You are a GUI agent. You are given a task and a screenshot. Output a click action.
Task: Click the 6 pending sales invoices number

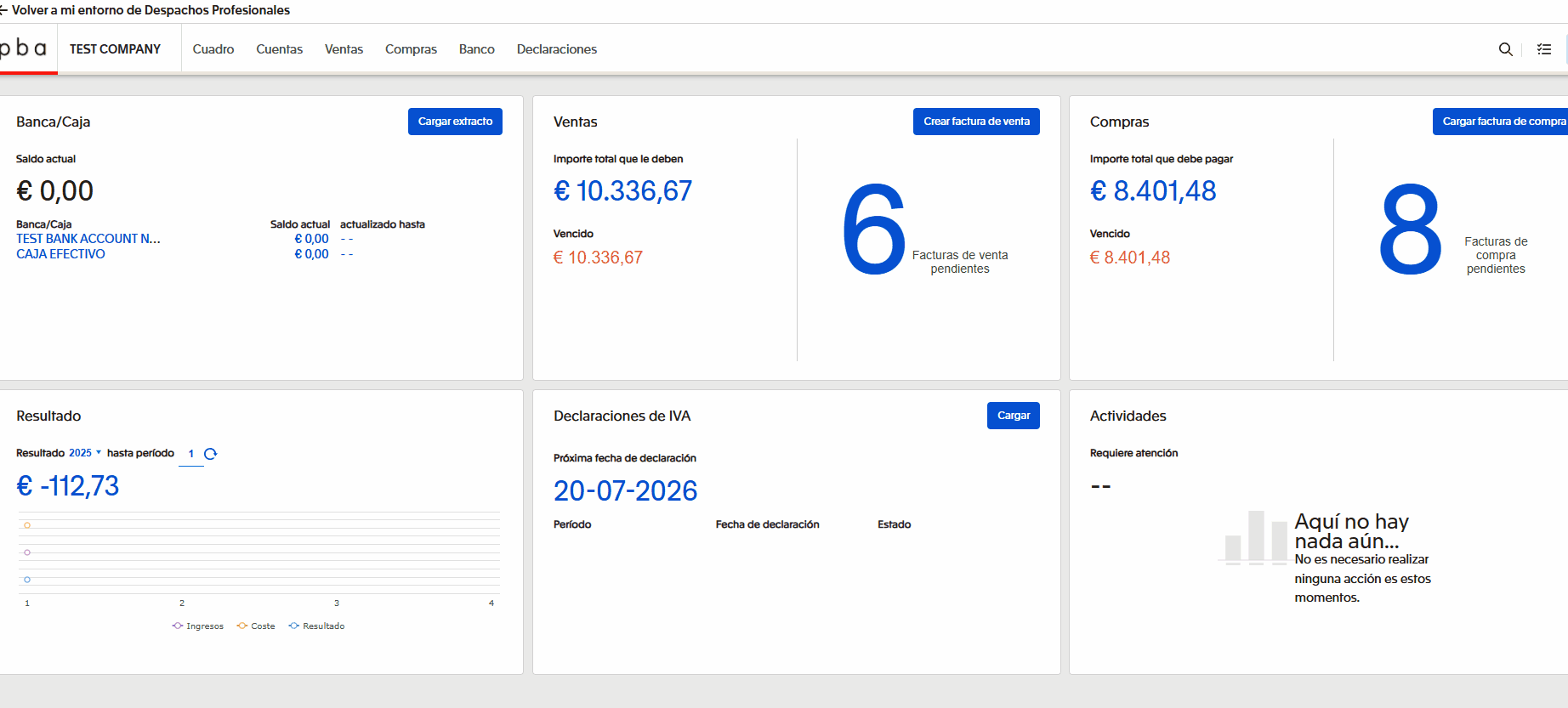click(873, 231)
